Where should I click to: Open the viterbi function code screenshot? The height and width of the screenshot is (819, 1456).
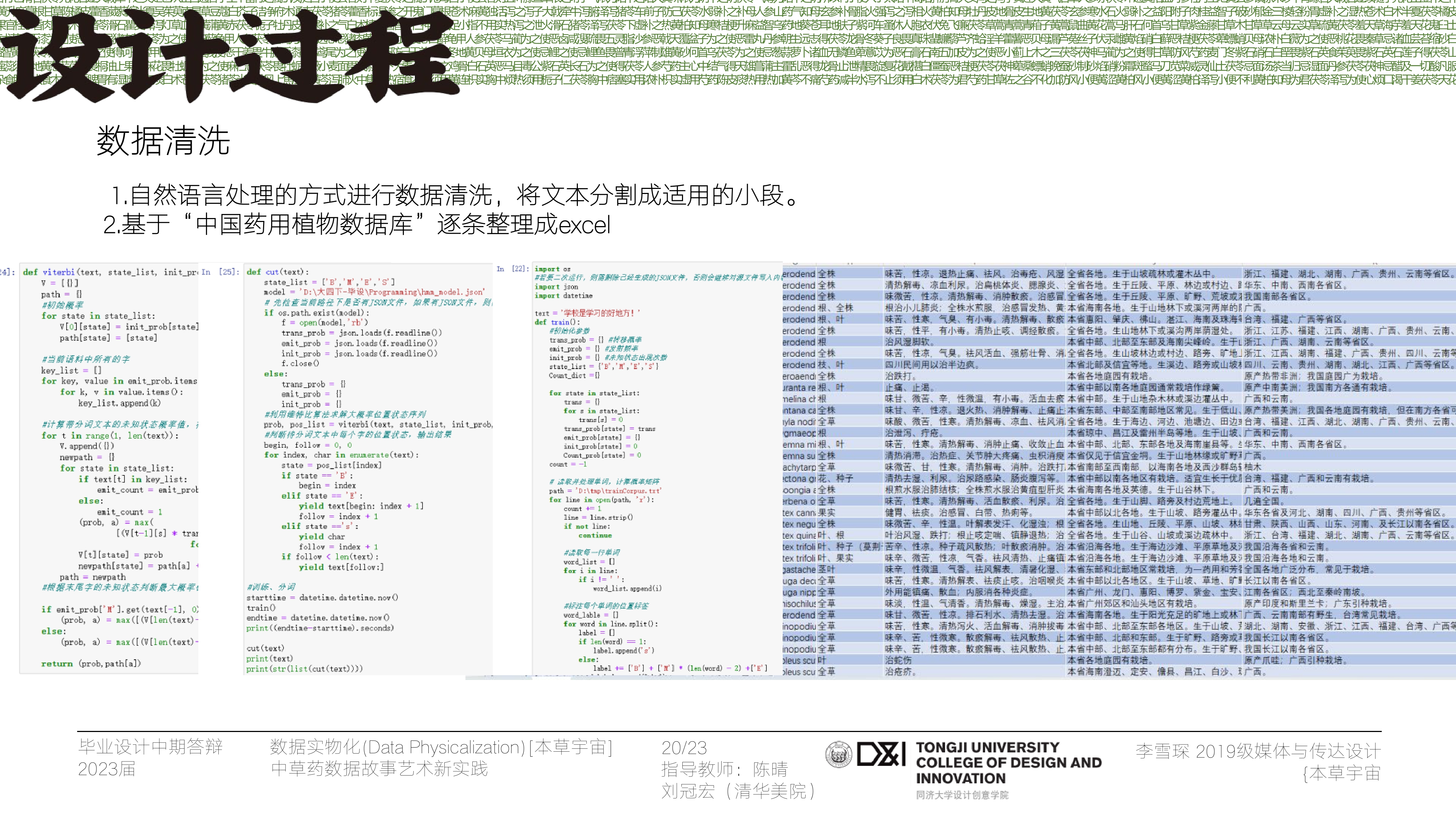pos(109,468)
